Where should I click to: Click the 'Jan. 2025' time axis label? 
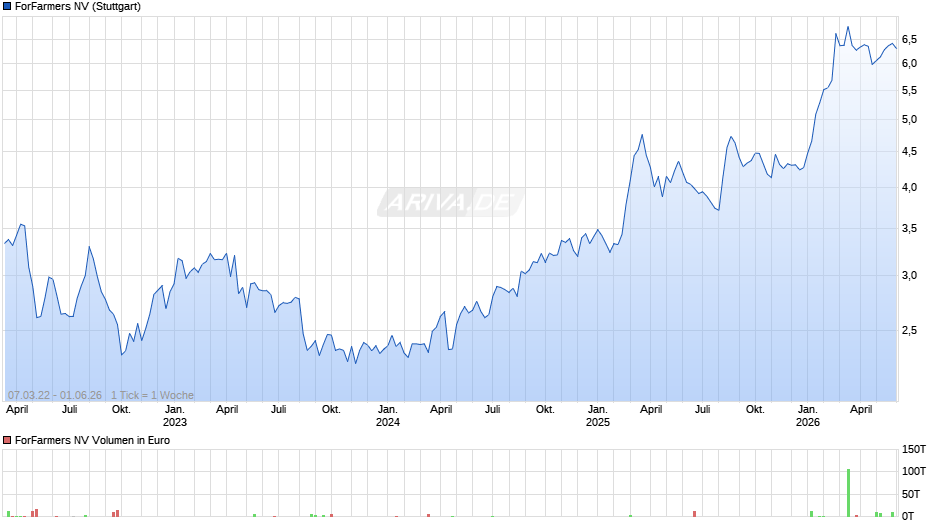[598, 416]
